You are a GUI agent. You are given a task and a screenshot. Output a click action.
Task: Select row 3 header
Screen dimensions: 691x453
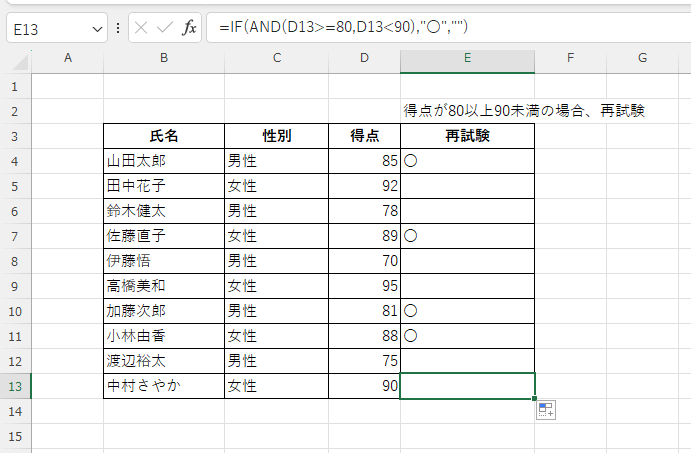click(x=15, y=136)
